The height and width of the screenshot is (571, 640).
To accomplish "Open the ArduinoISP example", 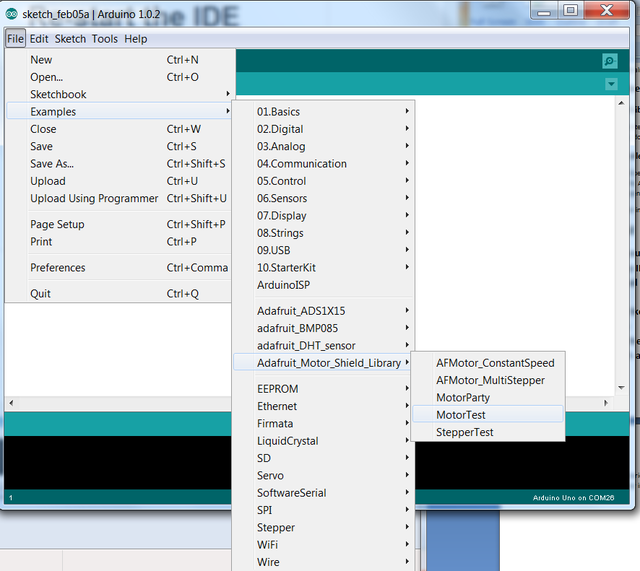I will pos(283,285).
